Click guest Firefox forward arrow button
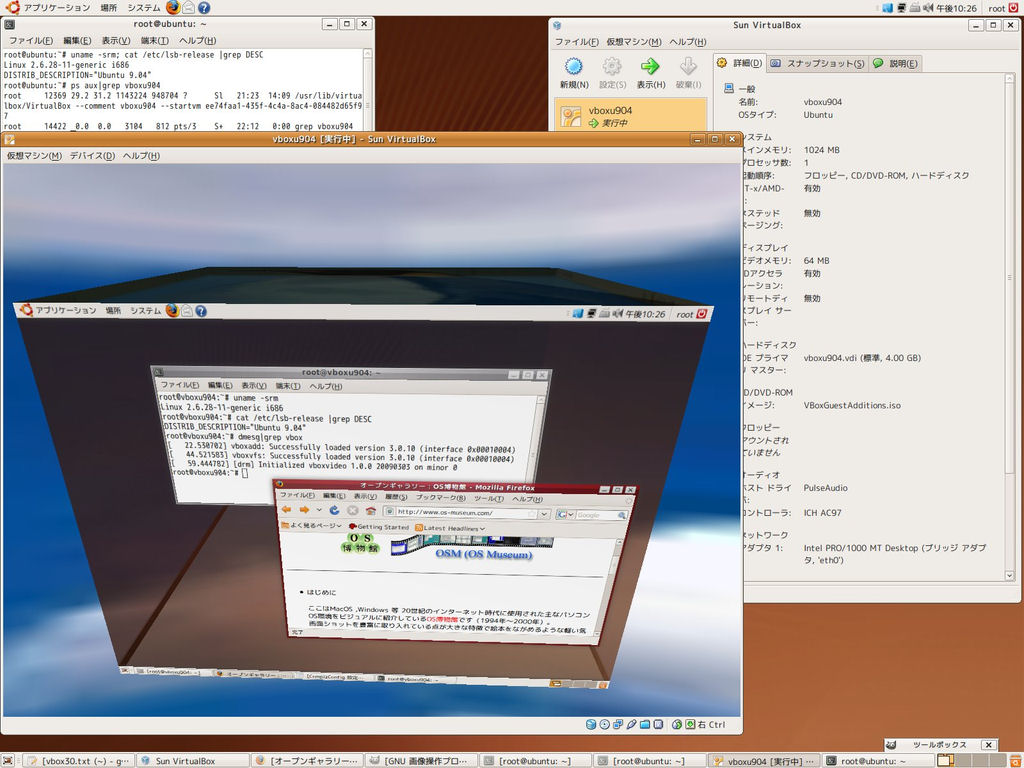The height and width of the screenshot is (768, 1024). (304, 509)
